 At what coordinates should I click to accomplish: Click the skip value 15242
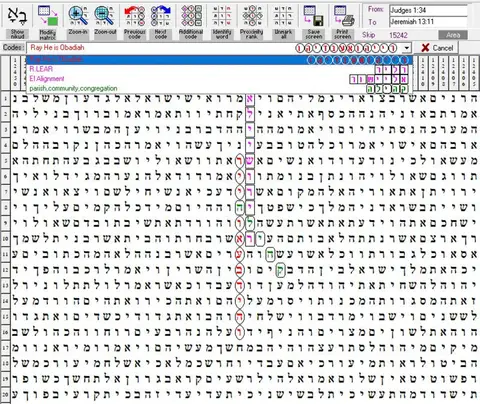pyautogui.click(x=398, y=35)
